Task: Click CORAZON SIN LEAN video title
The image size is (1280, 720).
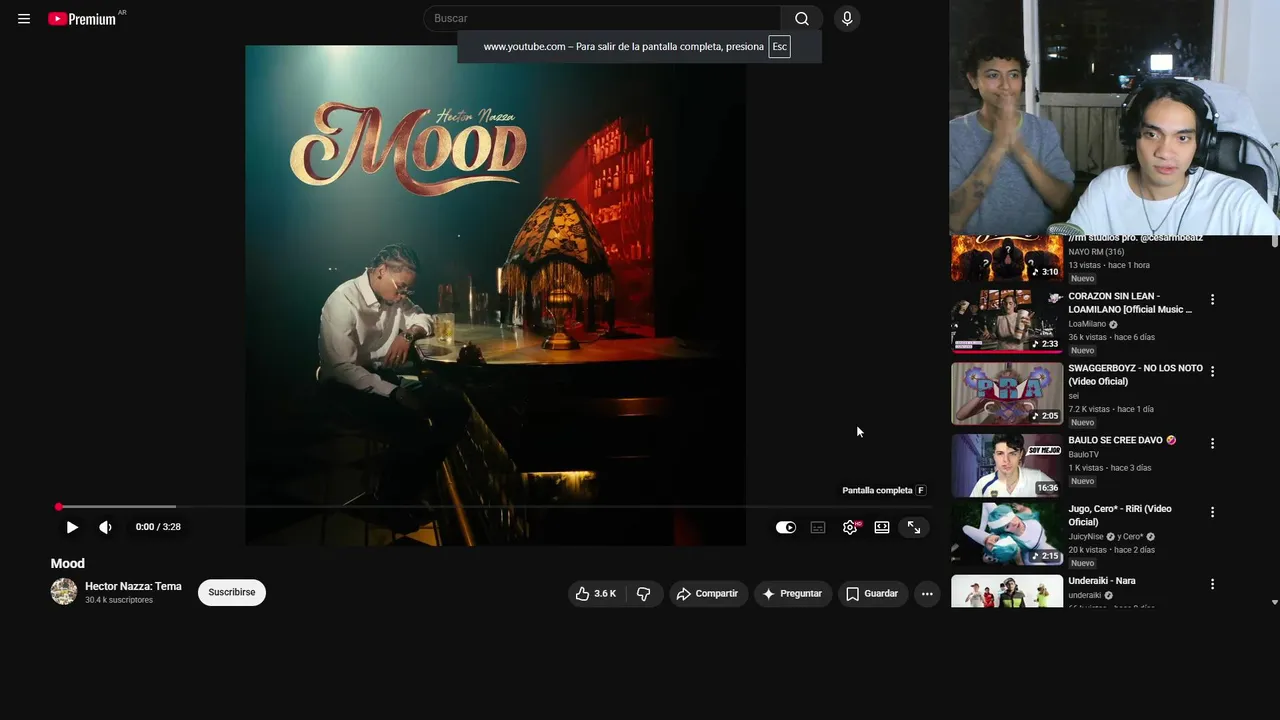Action: 1130,303
